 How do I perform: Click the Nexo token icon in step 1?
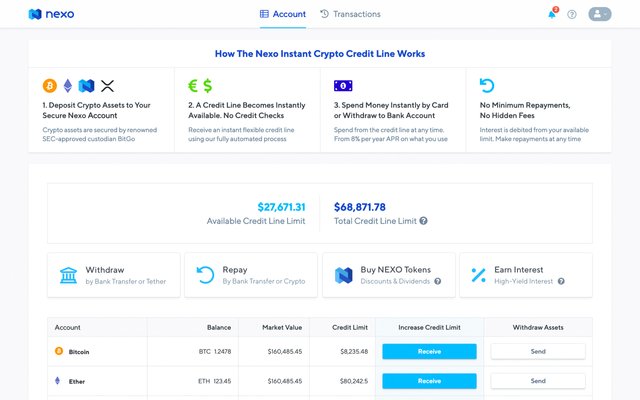point(87,86)
